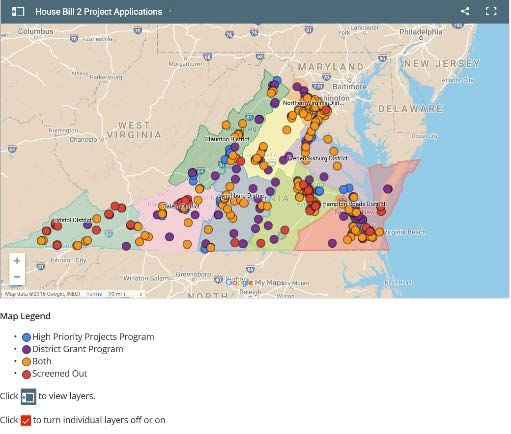Click the Fredericksburg District label
The image size is (511, 434).
coord(318,158)
